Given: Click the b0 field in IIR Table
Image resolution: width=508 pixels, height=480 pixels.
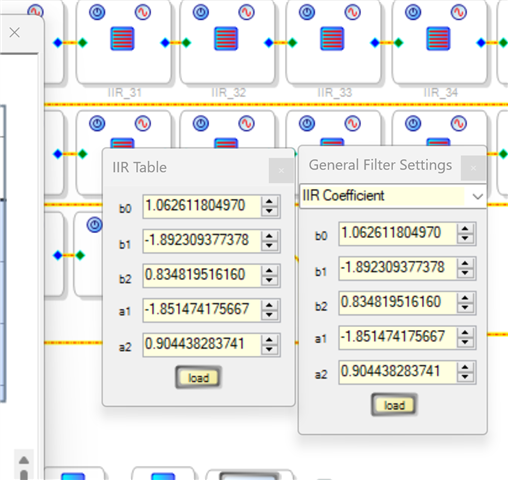Looking at the screenshot, I should pyautogui.click(x=202, y=206).
